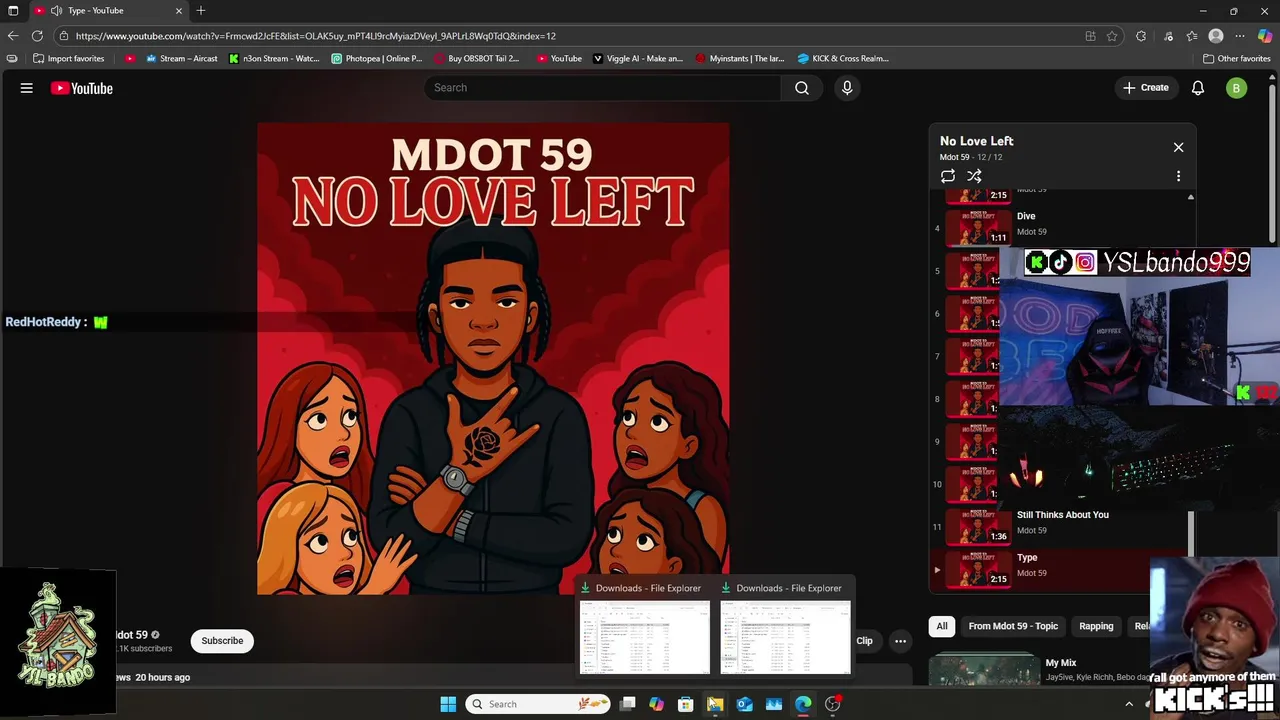Screen dimensions: 1280x720
Task: Focus the YouTube Search box
Action: 603,88
